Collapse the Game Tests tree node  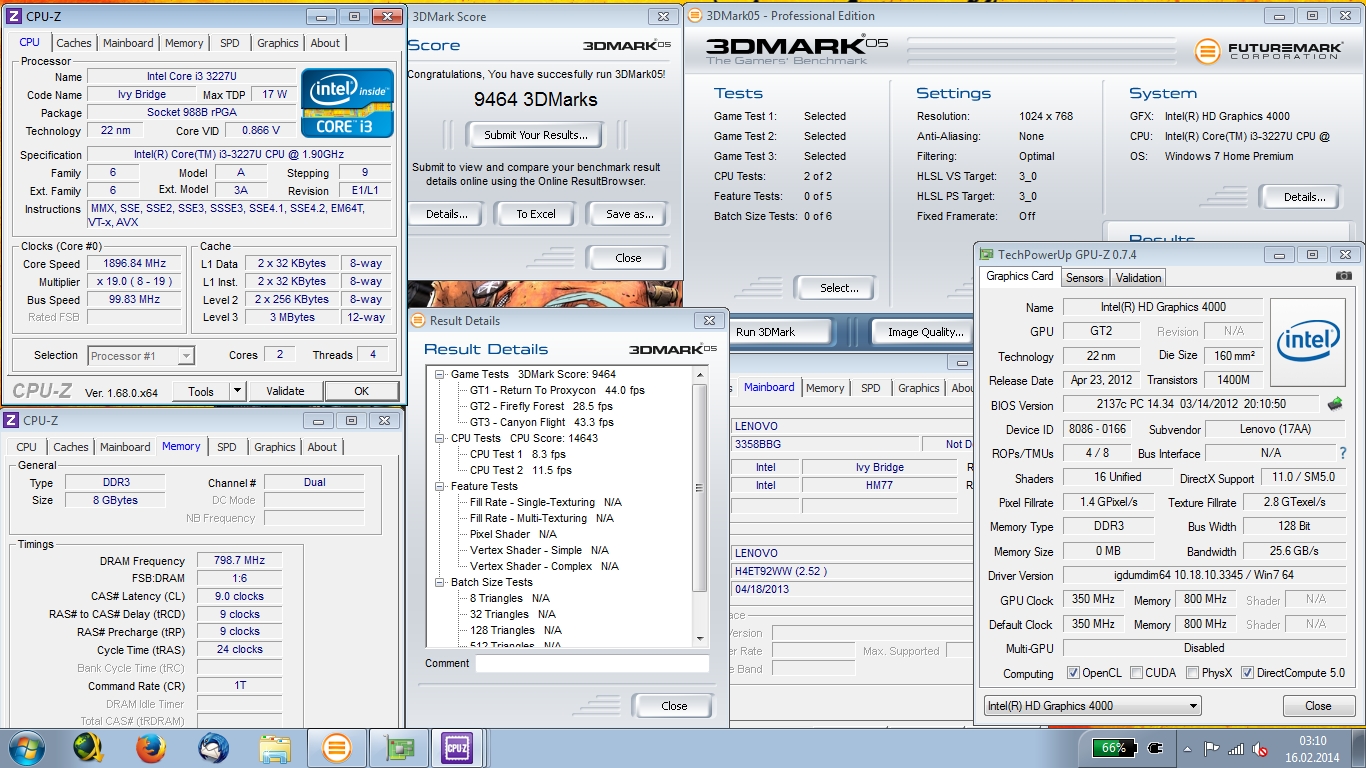pos(440,374)
